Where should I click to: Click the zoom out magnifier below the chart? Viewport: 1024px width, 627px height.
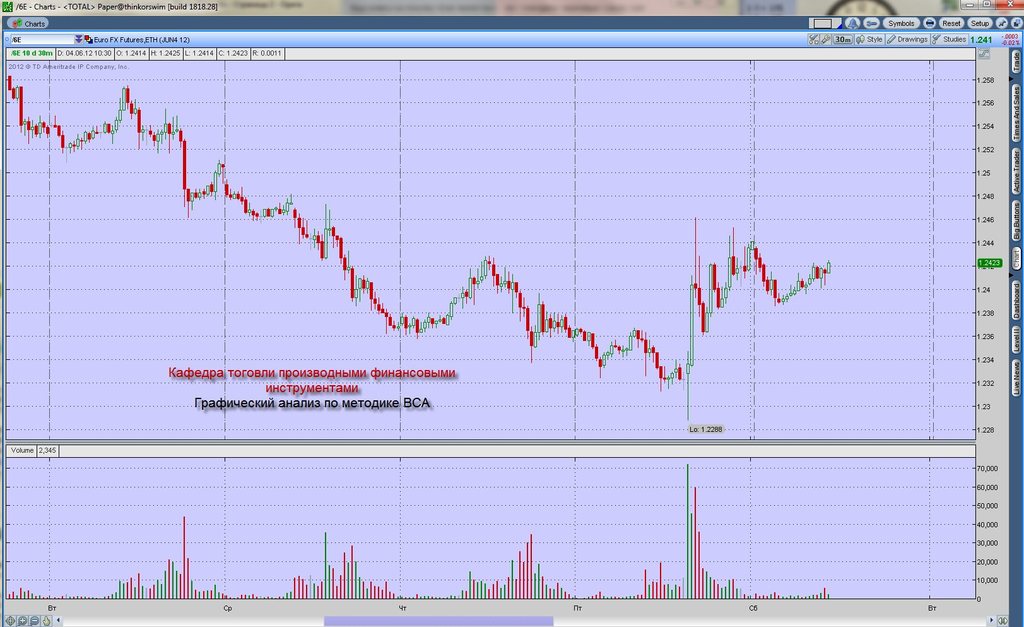tap(34, 620)
